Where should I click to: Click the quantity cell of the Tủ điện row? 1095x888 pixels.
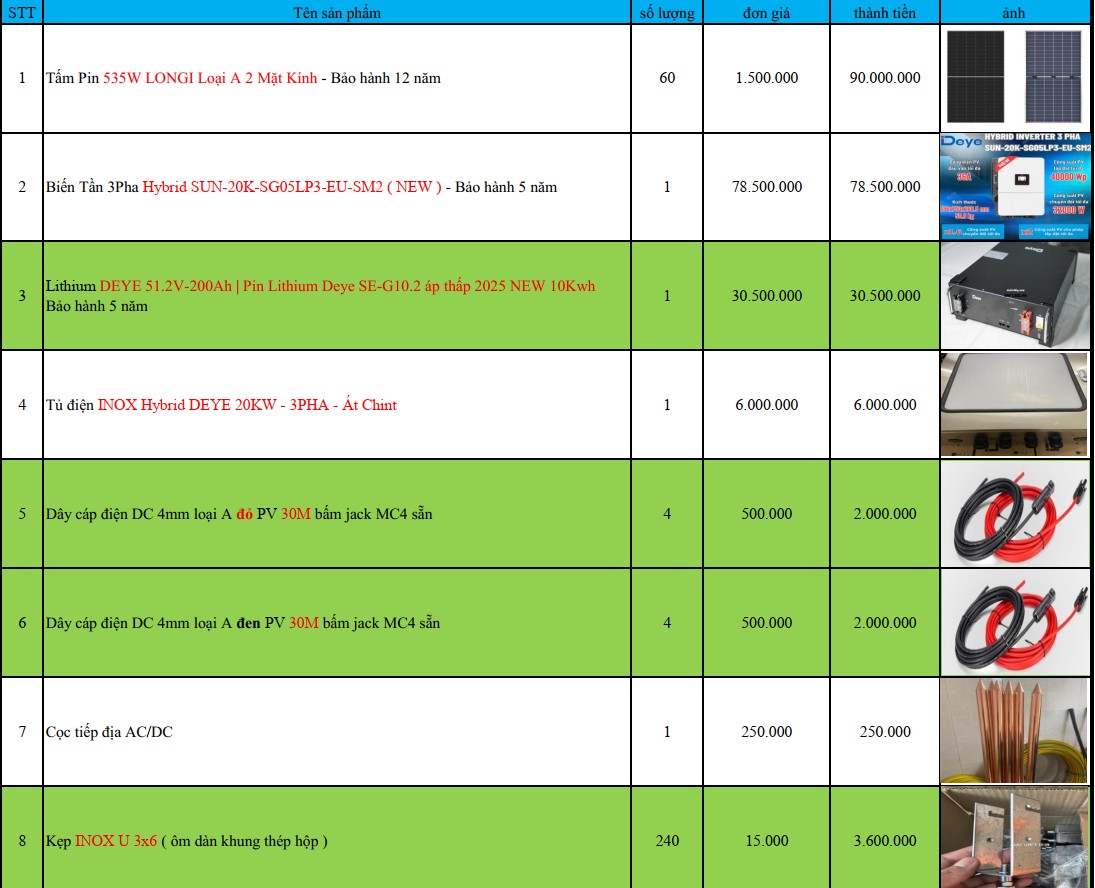667,405
